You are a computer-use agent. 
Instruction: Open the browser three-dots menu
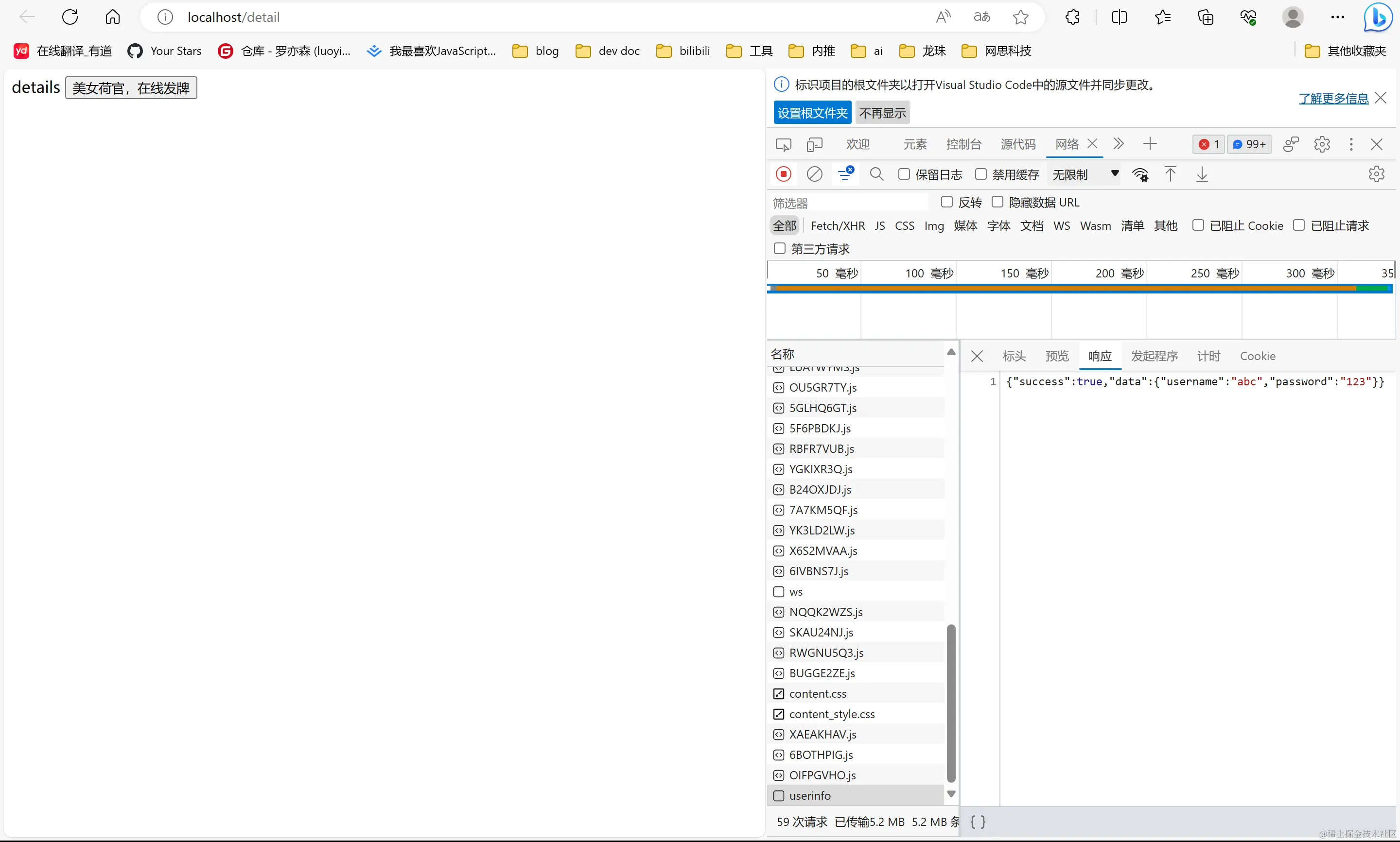pos(1337,17)
